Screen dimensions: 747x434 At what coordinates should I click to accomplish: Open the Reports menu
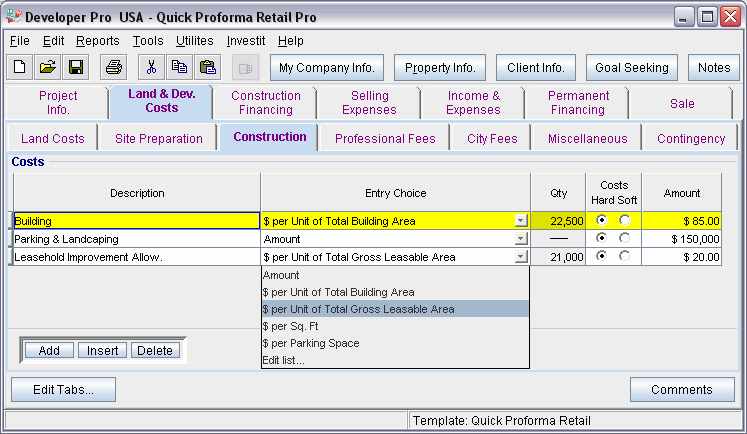98,41
